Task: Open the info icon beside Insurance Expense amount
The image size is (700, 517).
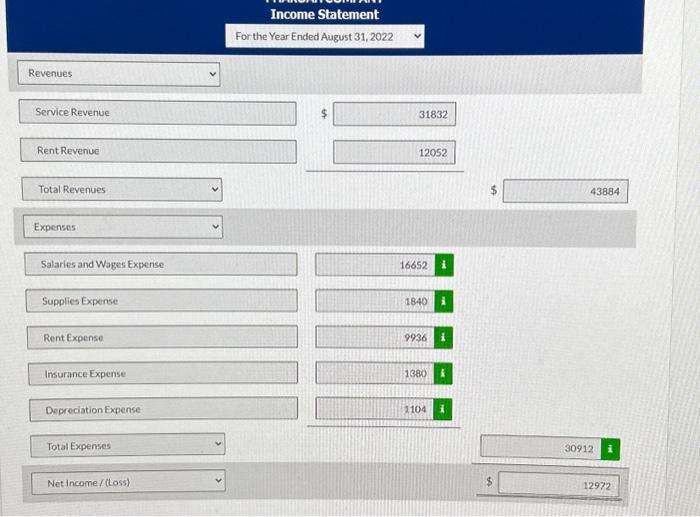Action: coord(442,373)
